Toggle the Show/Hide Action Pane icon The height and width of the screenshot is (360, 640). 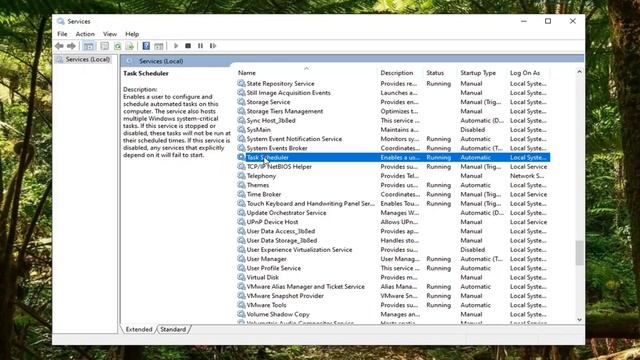[x=159, y=46]
